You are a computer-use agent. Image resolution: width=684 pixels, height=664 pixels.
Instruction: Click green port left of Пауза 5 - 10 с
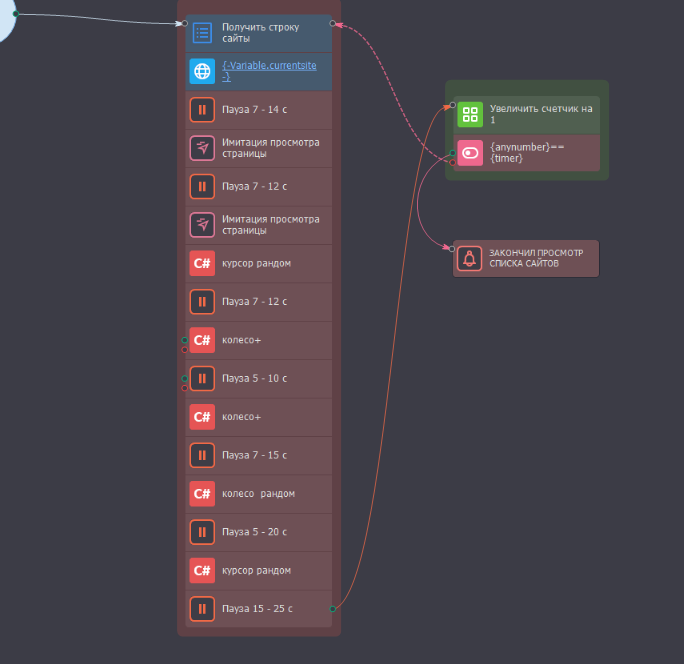[x=185, y=378]
